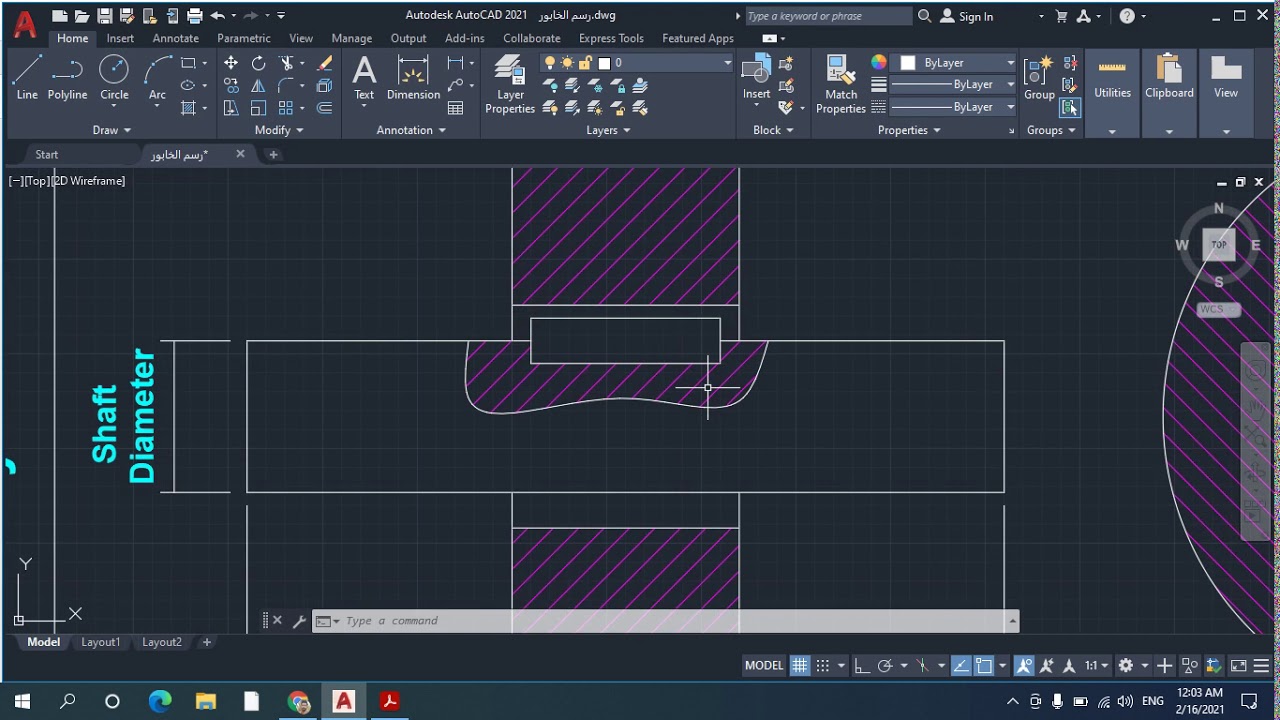
Task: Expand the Layers panel
Action: [x=608, y=130]
